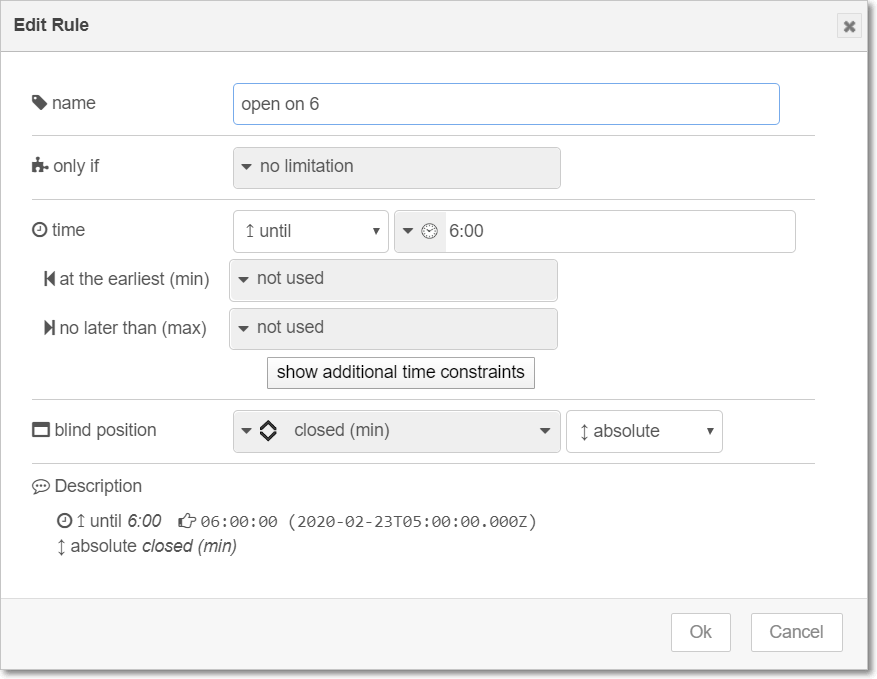877x679 pixels.
Task: Open the time value type selector arrow
Action: (408, 231)
